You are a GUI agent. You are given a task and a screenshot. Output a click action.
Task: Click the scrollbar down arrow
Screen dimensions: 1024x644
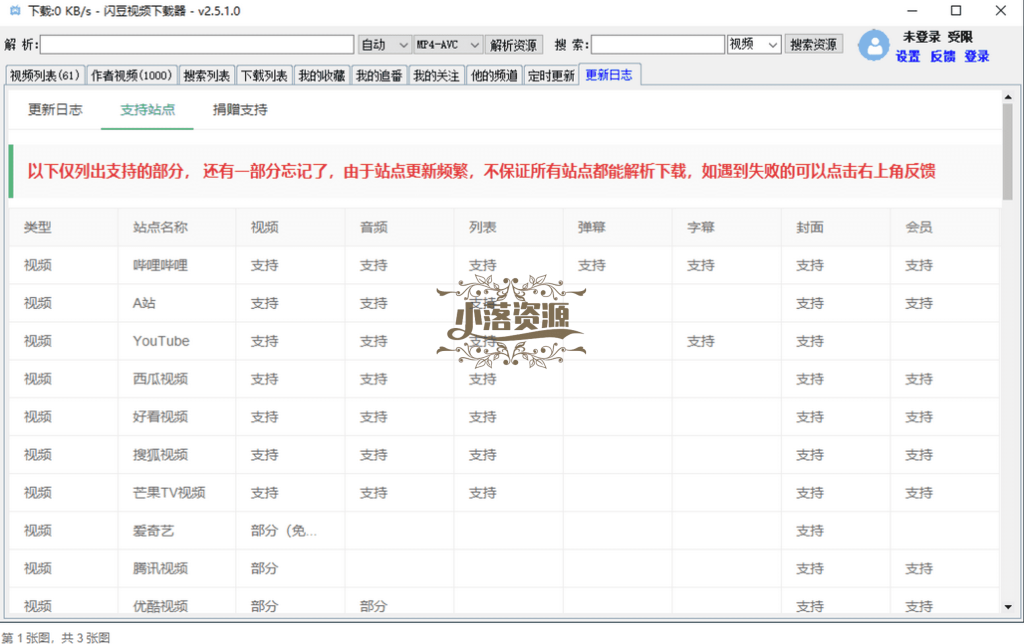pos(1008,607)
